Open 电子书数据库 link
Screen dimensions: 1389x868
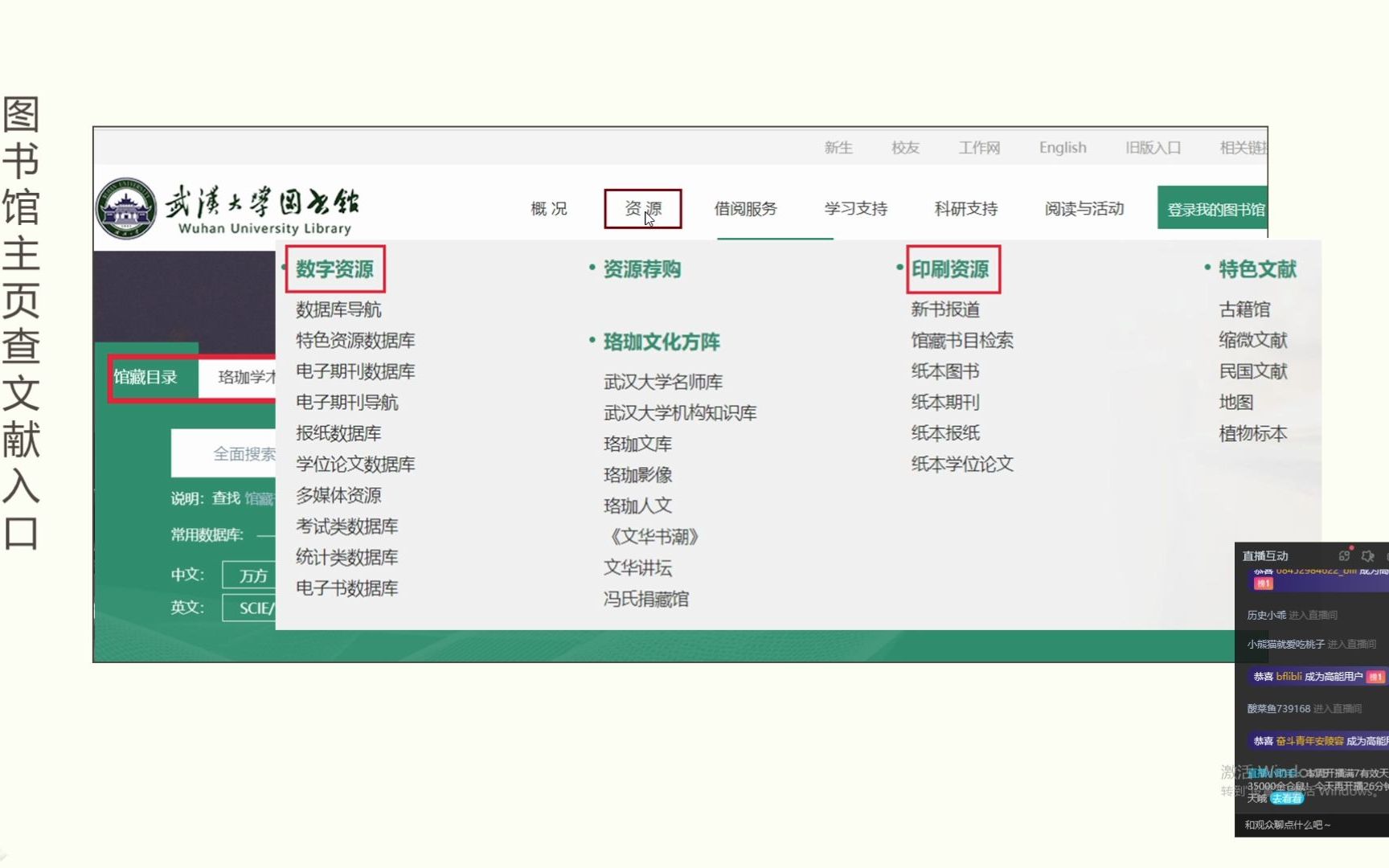[346, 588]
